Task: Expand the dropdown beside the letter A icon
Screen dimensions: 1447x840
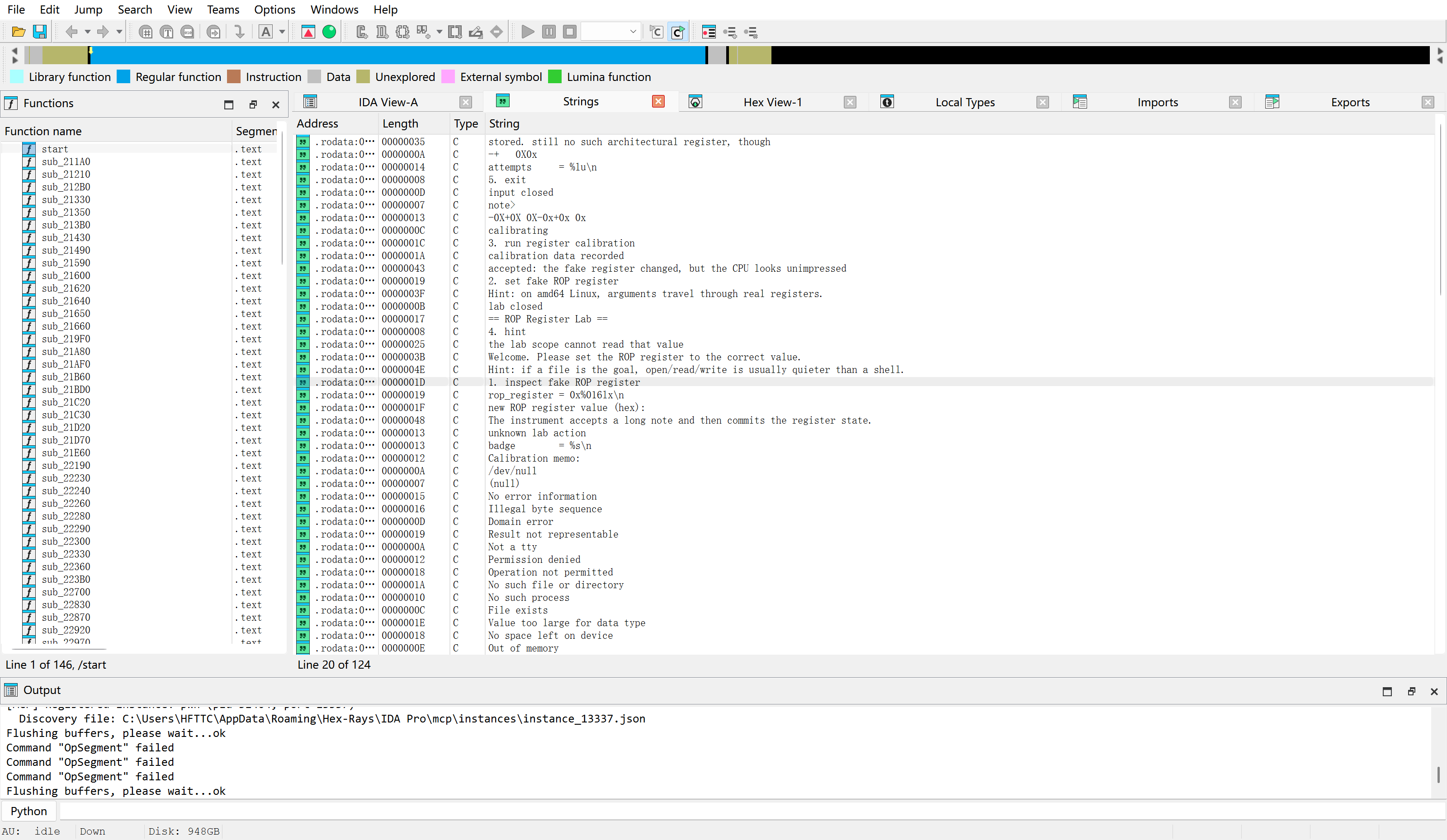Action: (x=282, y=32)
